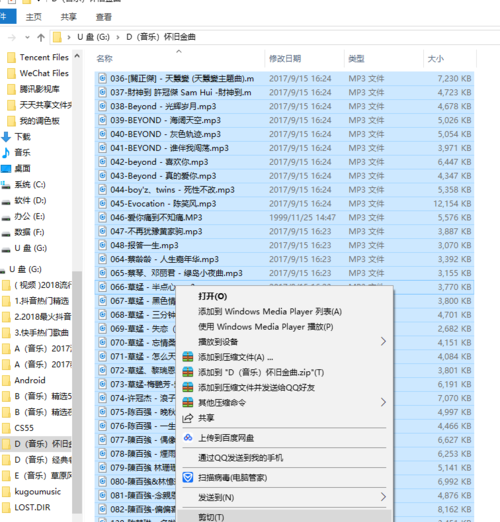Viewport: 500px width, 522px height.
Task: Sort by the 修改日期 column header
Action: coord(305,59)
